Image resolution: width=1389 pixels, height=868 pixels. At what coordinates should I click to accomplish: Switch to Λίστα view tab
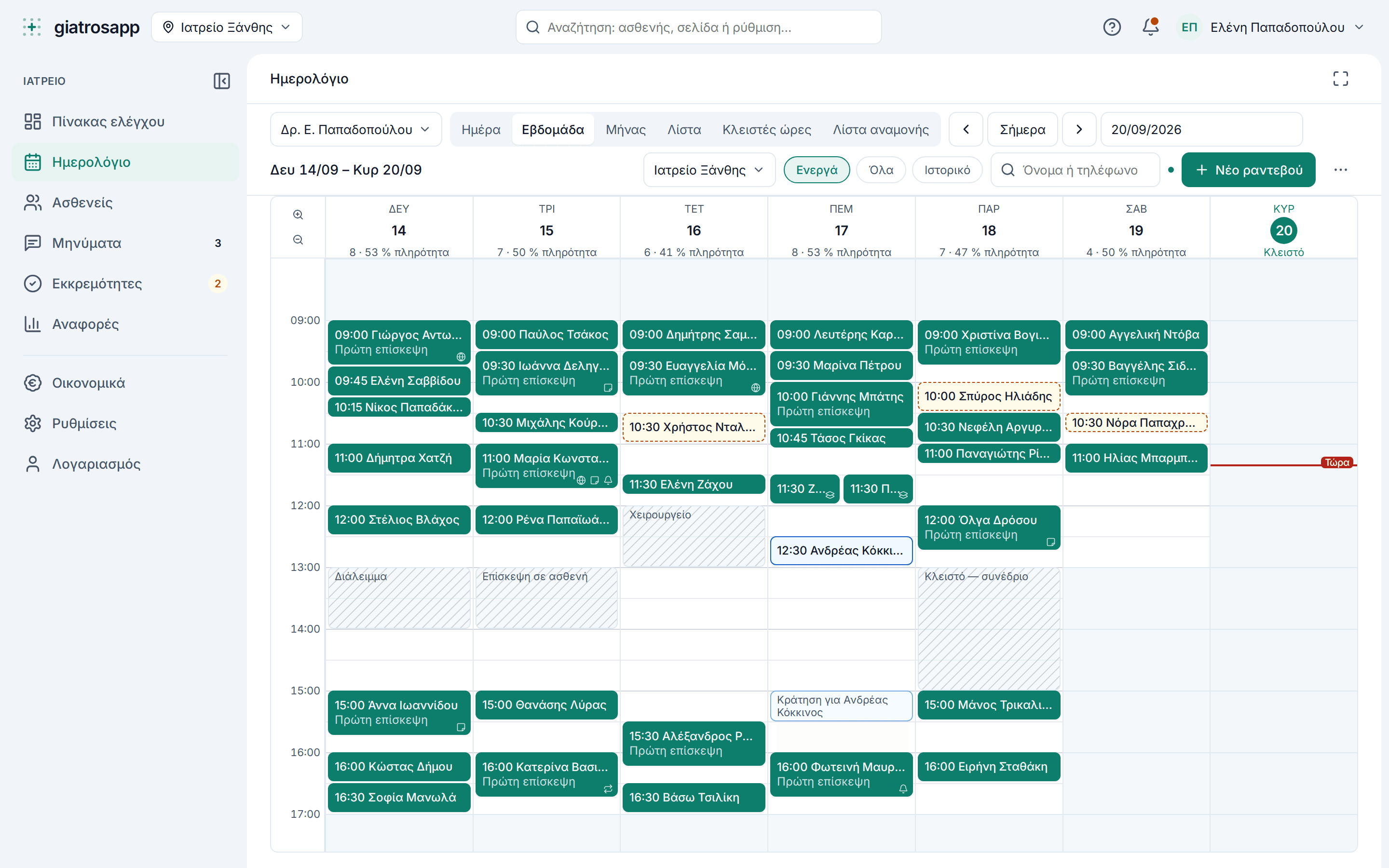point(684,130)
